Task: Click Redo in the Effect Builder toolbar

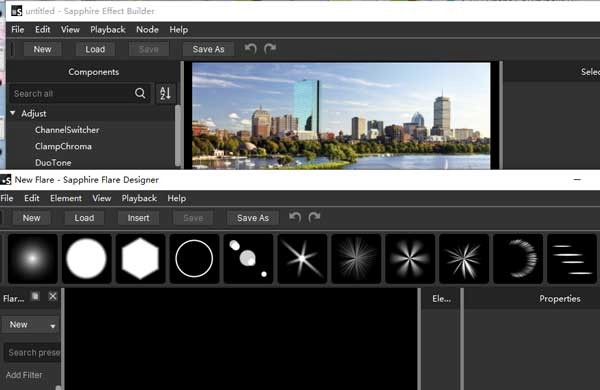Action: click(270, 49)
